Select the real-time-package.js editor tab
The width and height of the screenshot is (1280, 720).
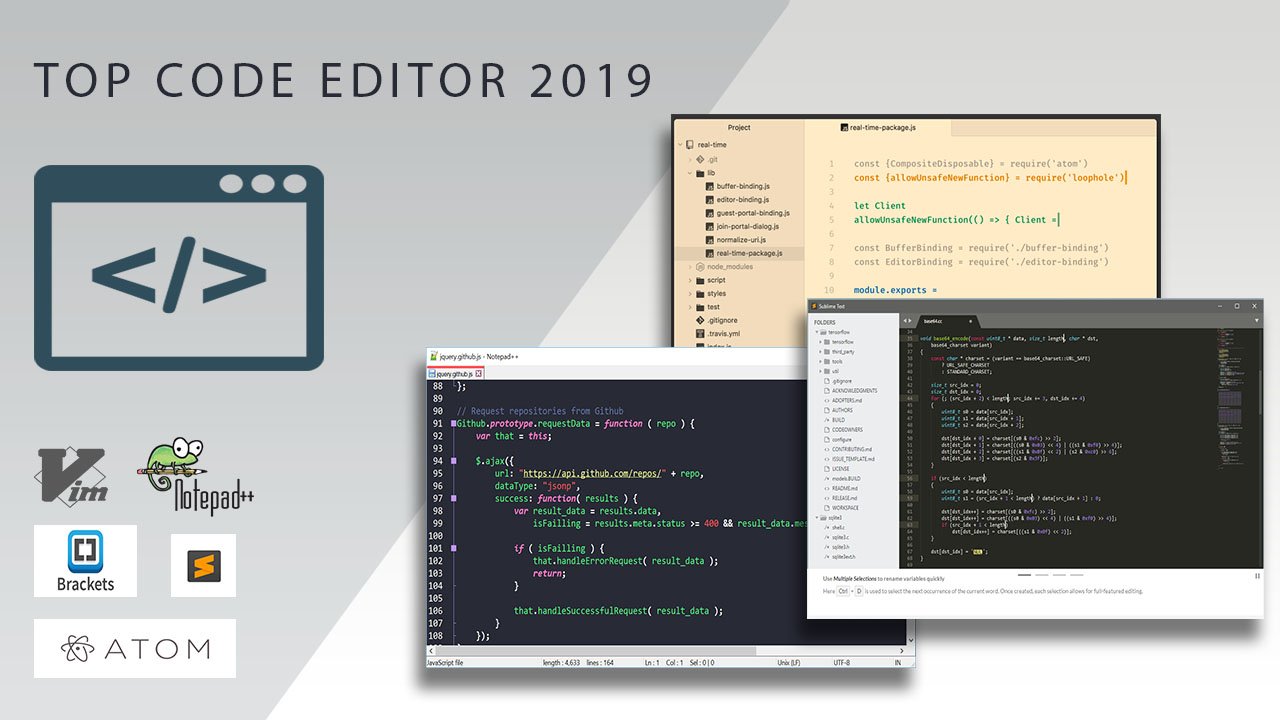(x=878, y=128)
